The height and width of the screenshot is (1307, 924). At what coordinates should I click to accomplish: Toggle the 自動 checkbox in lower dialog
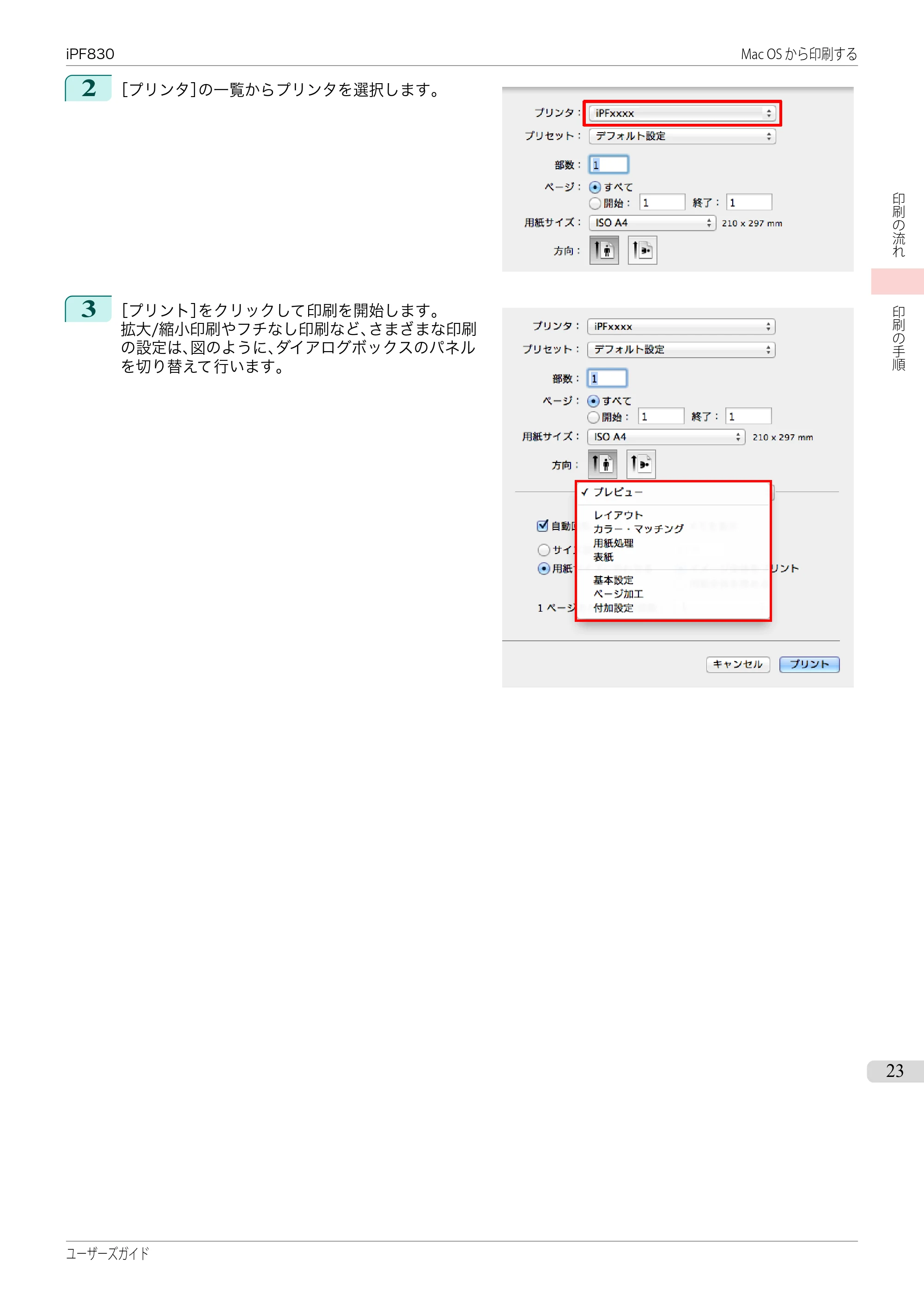tap(542, 525)
